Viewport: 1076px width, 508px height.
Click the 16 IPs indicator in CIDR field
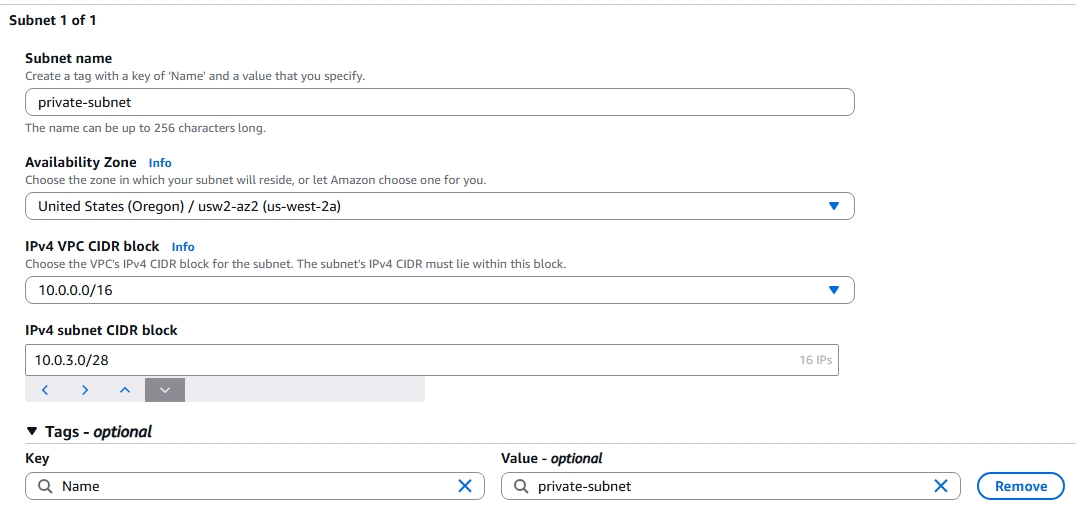815,360
